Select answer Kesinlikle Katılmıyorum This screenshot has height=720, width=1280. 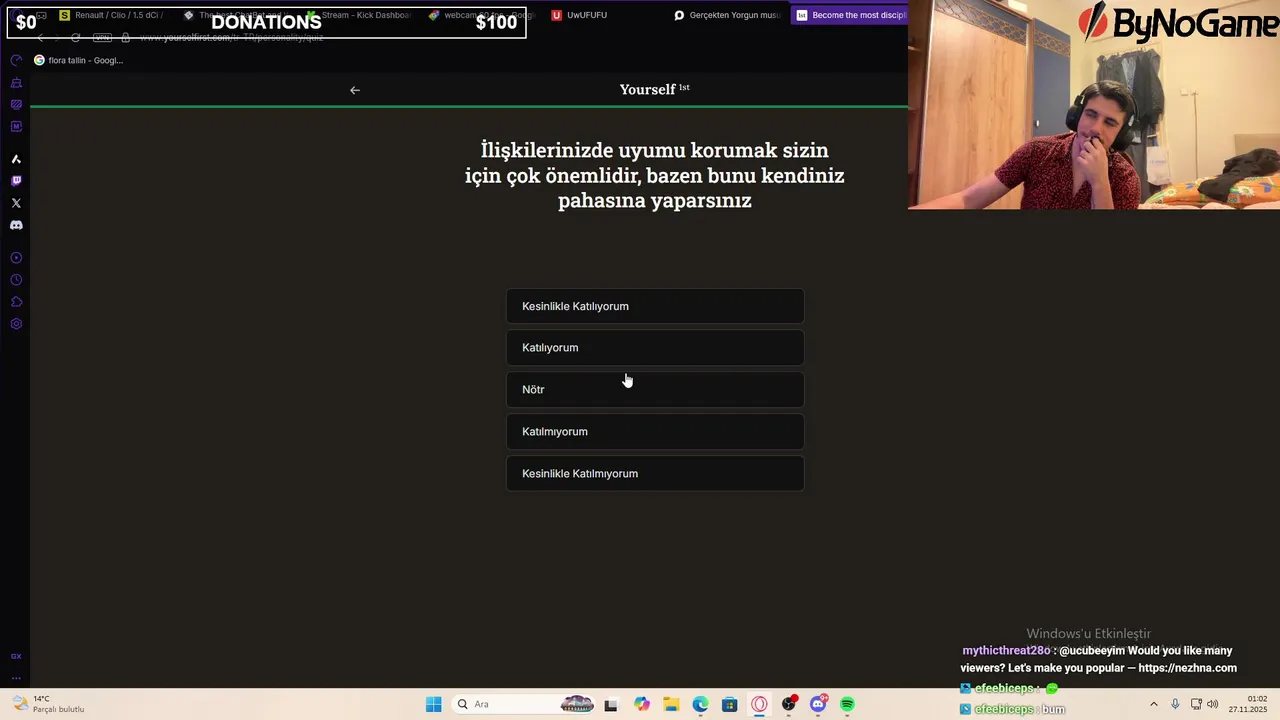pyautogui.click(x=655, y=474)
